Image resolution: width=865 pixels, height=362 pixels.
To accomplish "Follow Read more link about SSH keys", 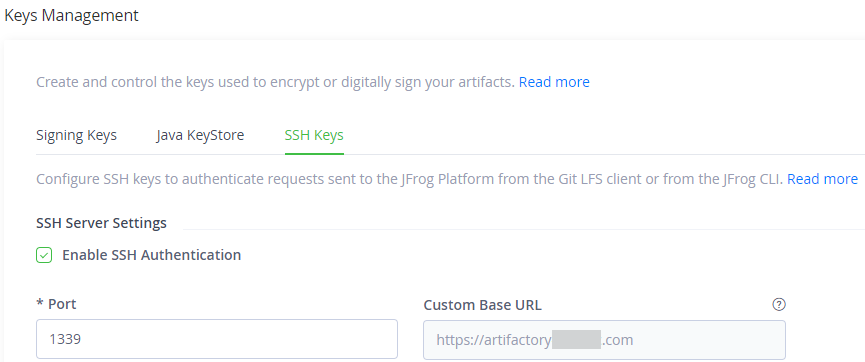I will [822, 179].
